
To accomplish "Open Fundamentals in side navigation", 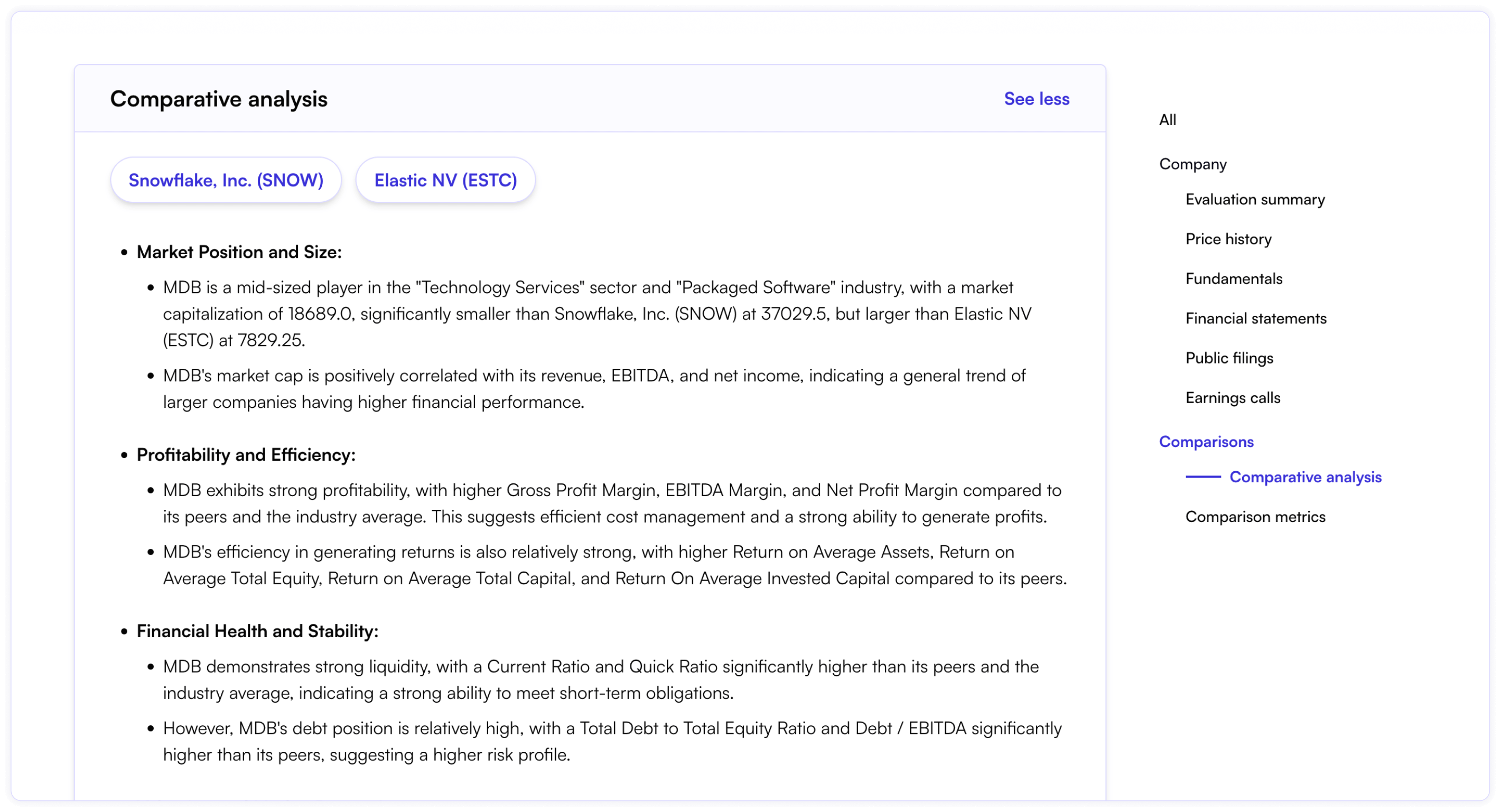I will click(1234, 278).
